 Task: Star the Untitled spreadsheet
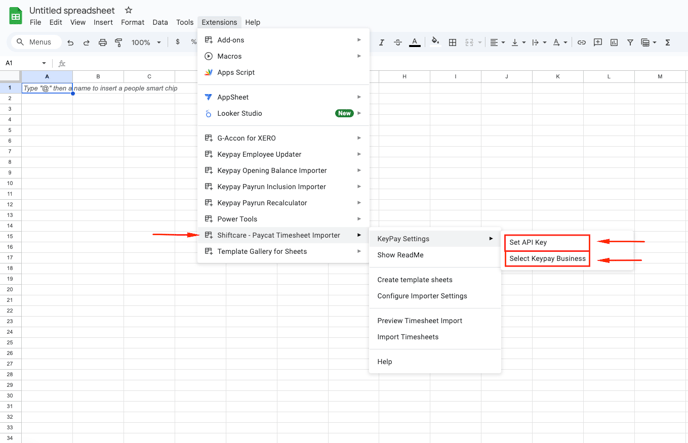click(x=129, y=10)
